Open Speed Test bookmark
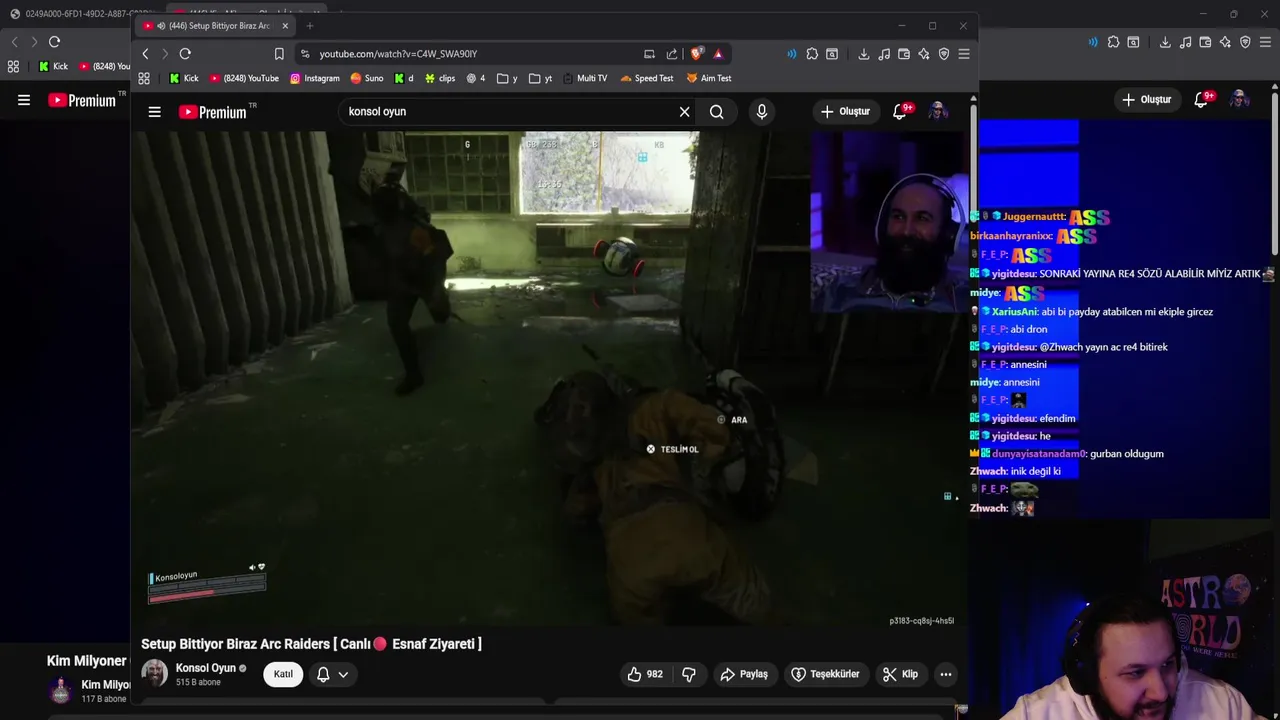Screen dimensions: 1280x720 click(647, 78)
